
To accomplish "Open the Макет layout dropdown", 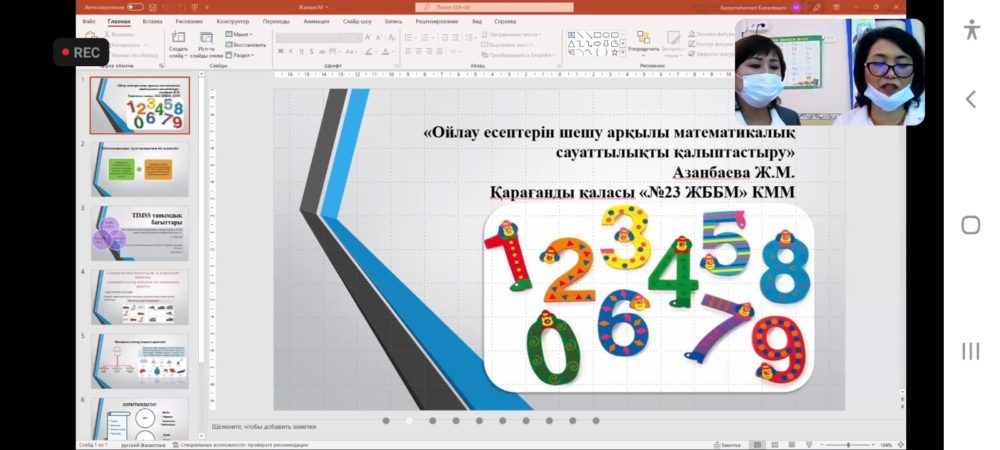I will tap(239, 34).
